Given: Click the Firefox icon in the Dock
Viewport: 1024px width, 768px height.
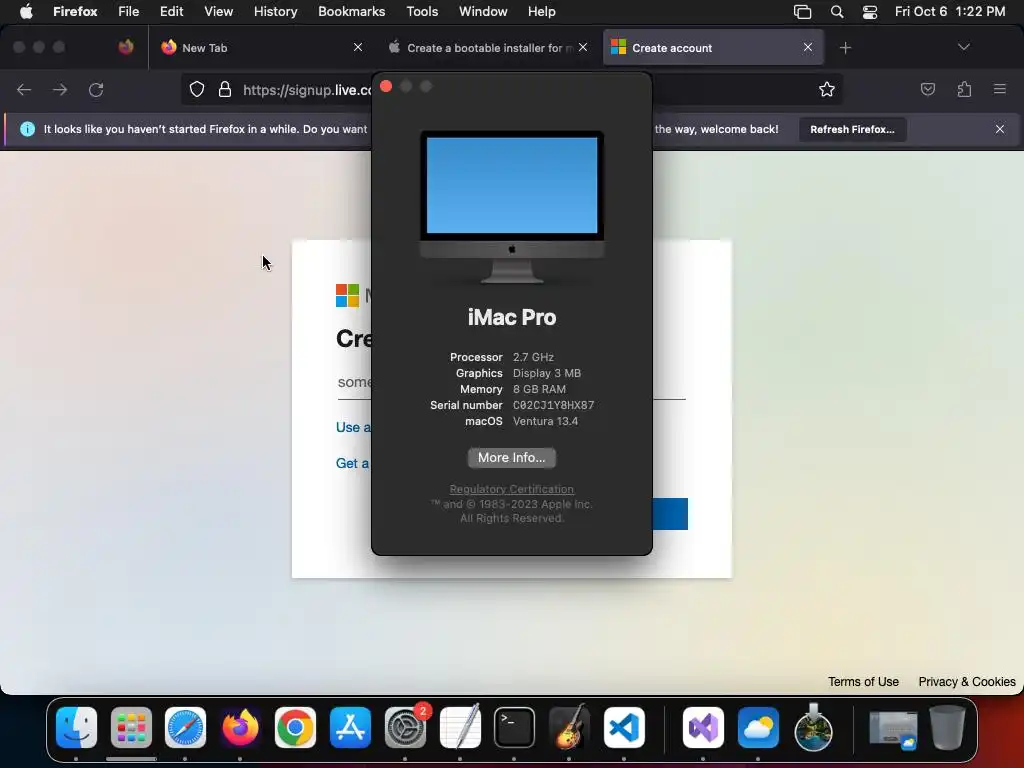Looking at the screenshot, I should click(x=240, y=727).
